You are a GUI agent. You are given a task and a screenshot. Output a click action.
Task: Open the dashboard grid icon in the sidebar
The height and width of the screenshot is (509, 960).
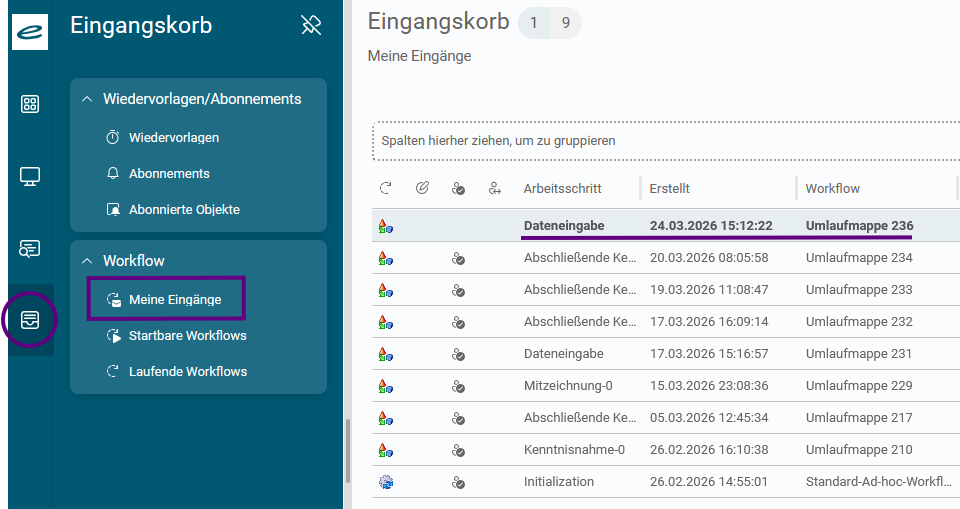[x=29, y=104]
